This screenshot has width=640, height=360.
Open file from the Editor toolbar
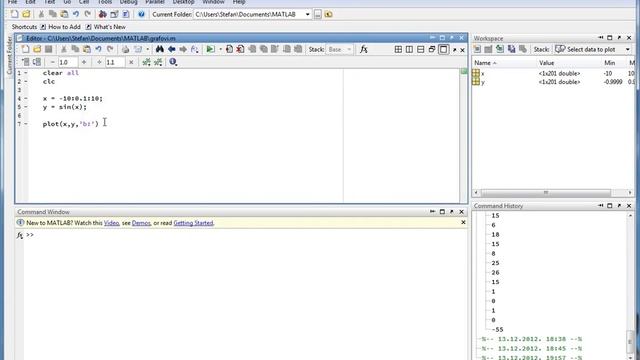[37, 49]
